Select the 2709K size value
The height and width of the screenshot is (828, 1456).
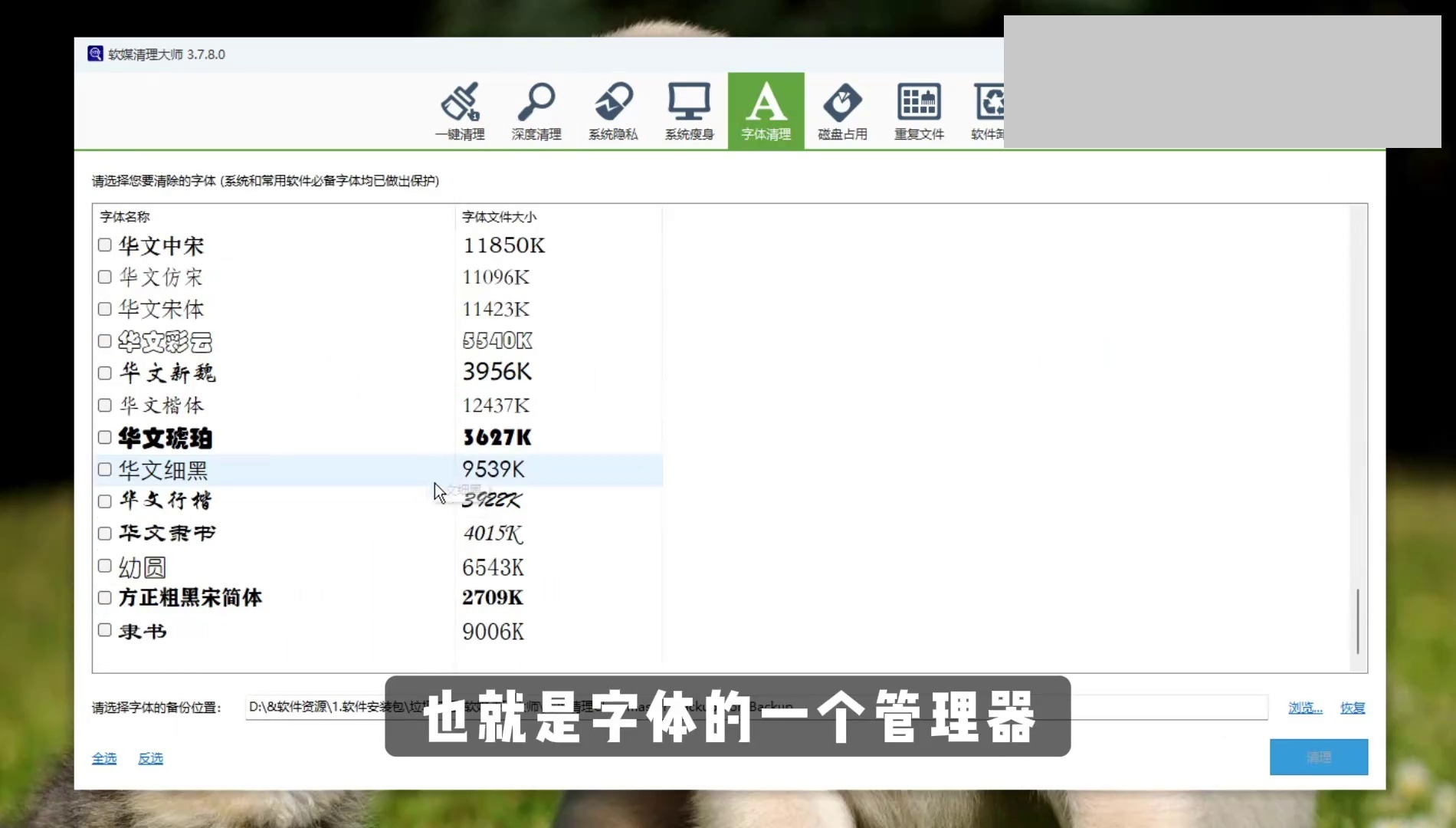(493, 597)
